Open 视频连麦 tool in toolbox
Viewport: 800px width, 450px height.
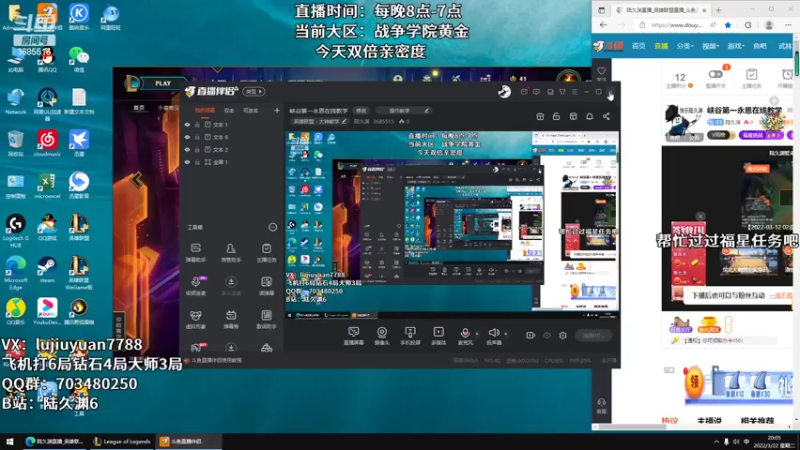195,286
